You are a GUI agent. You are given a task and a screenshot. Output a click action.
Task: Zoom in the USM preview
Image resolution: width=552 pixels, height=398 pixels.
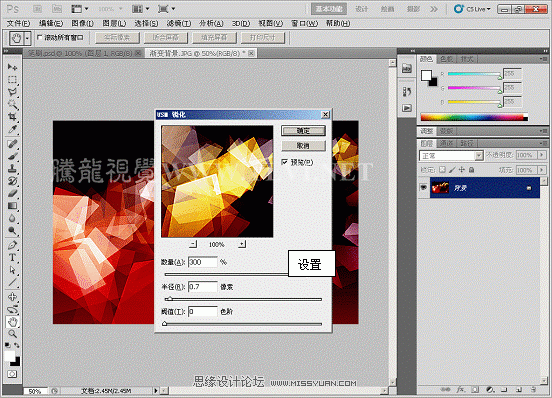tap(242, 244)
